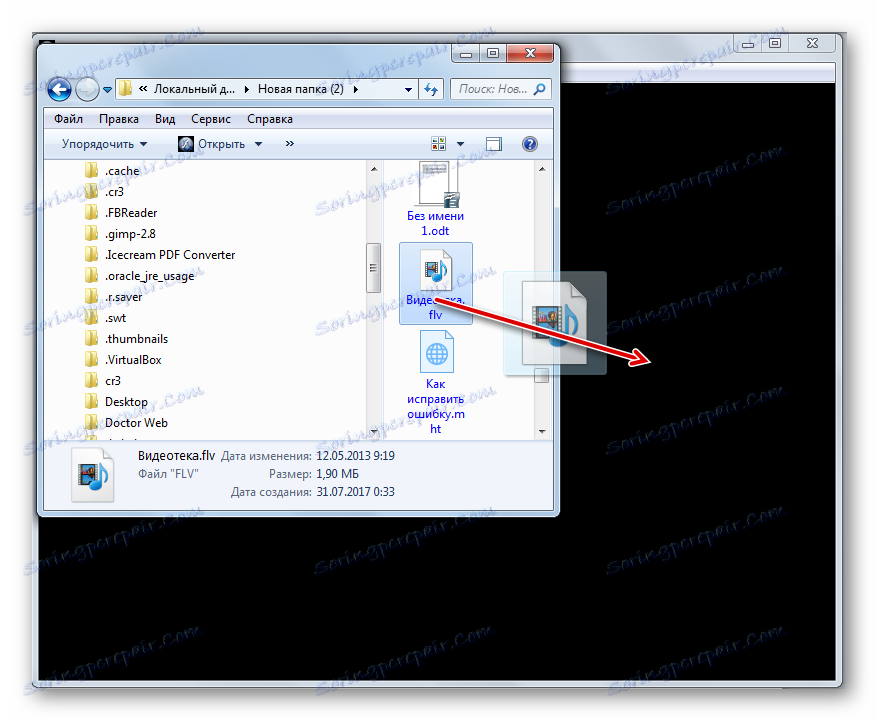Click the search magnifier icon
Screen dimensions: 879x721
[539, 89]
